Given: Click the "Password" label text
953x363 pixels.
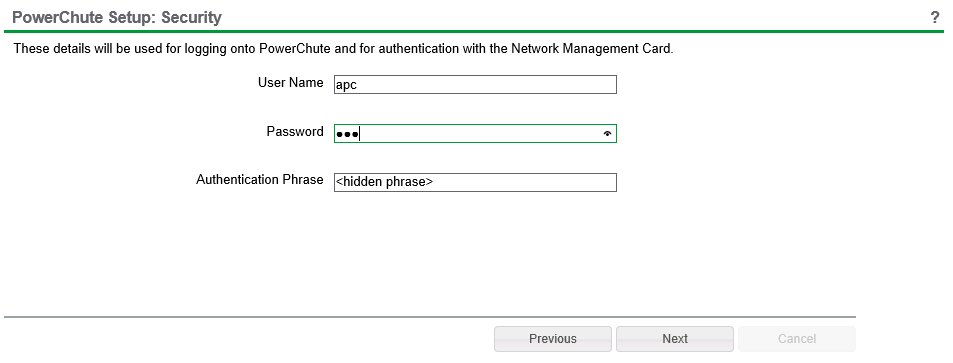Looking at the screenshot, I should click(295, 131).
